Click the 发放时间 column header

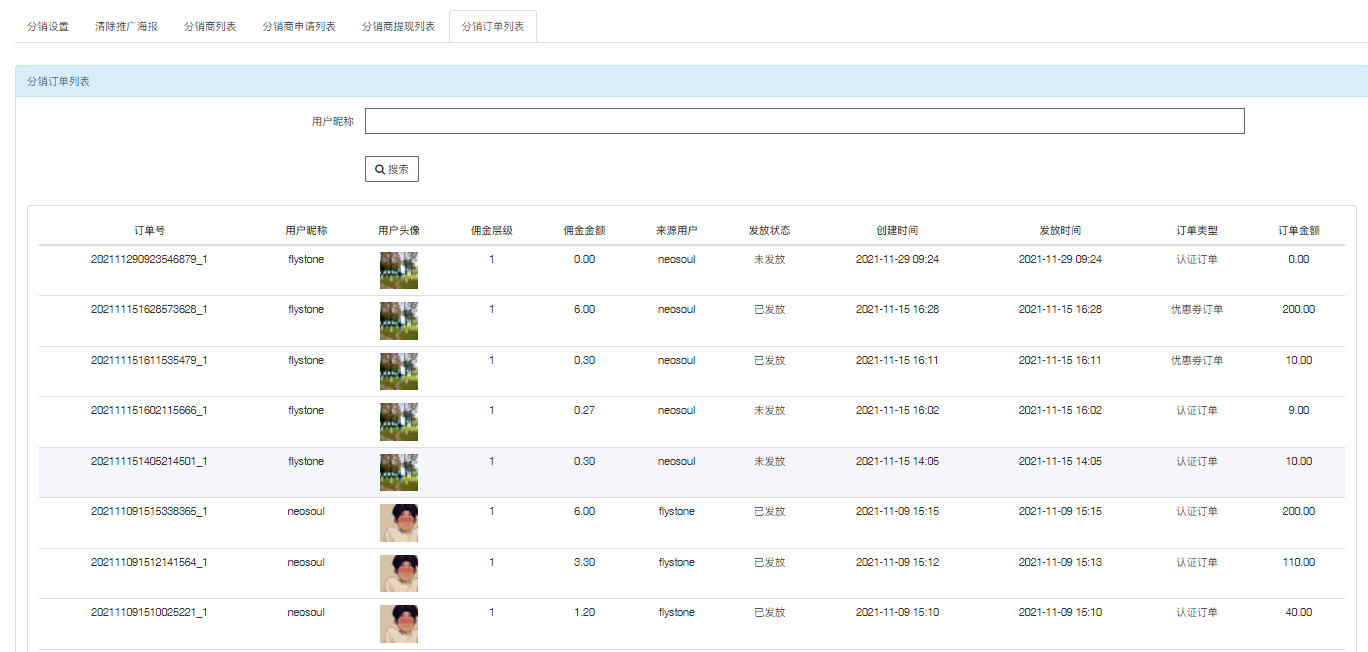(1060, 230)
